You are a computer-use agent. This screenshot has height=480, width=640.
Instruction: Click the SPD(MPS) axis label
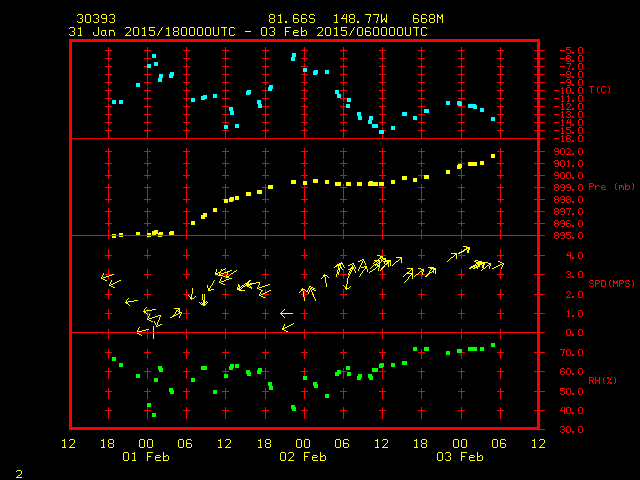[x=611, y=283]
